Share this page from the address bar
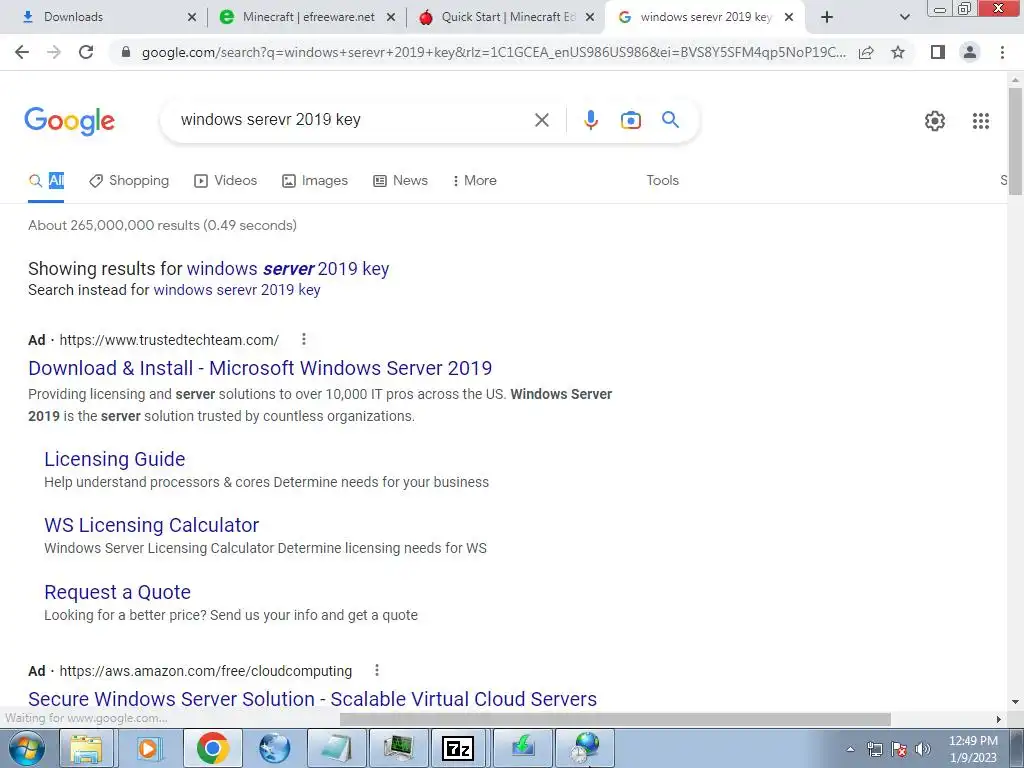1024x768 pixels. coord(866,52)
